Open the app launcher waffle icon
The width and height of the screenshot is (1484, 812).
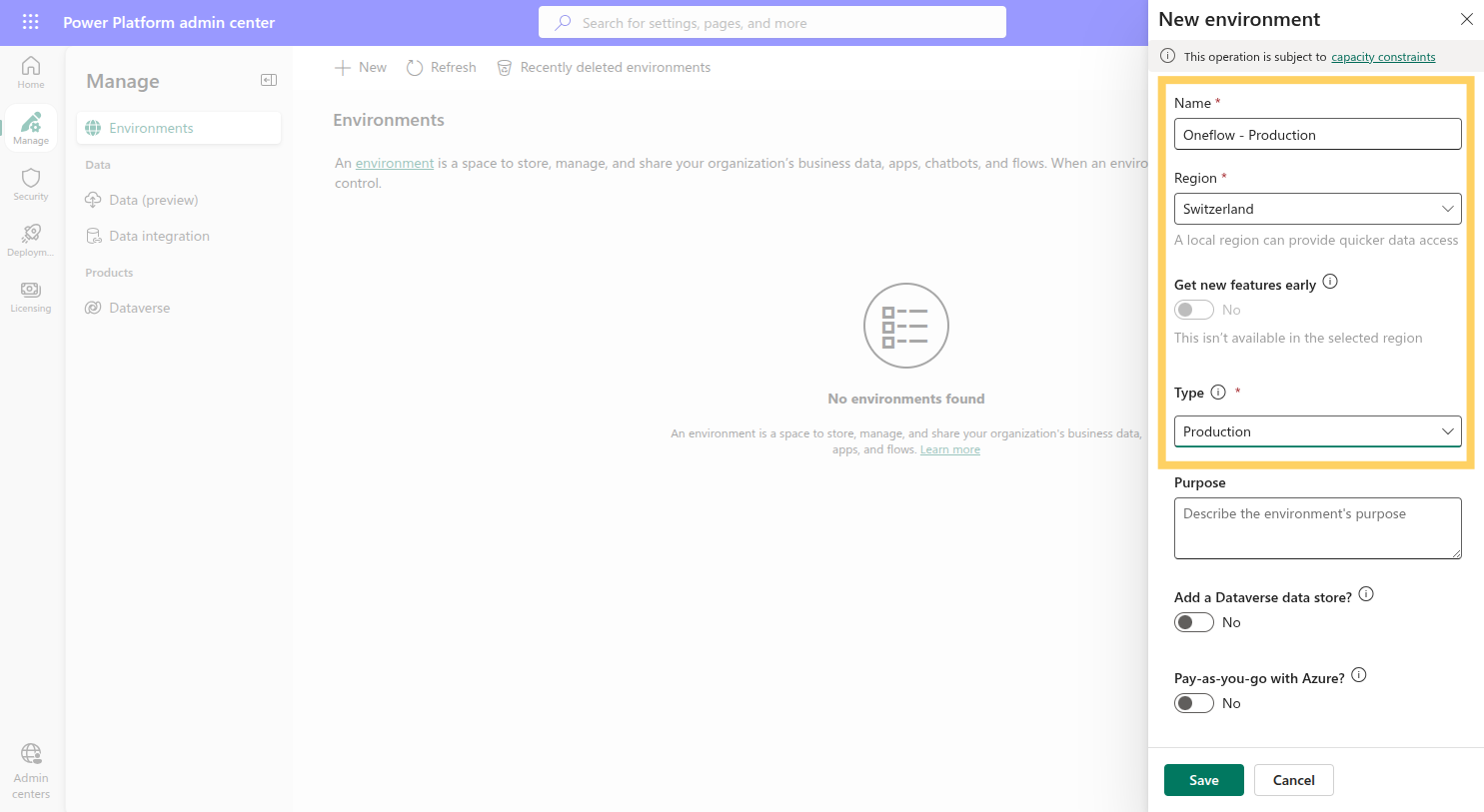click(x=31, y=22)
